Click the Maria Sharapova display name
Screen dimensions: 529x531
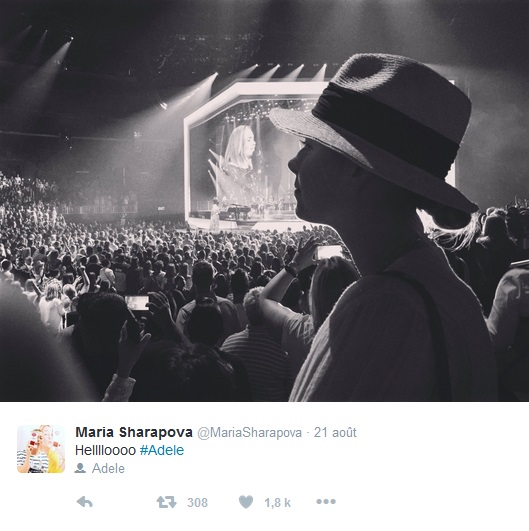134,432
